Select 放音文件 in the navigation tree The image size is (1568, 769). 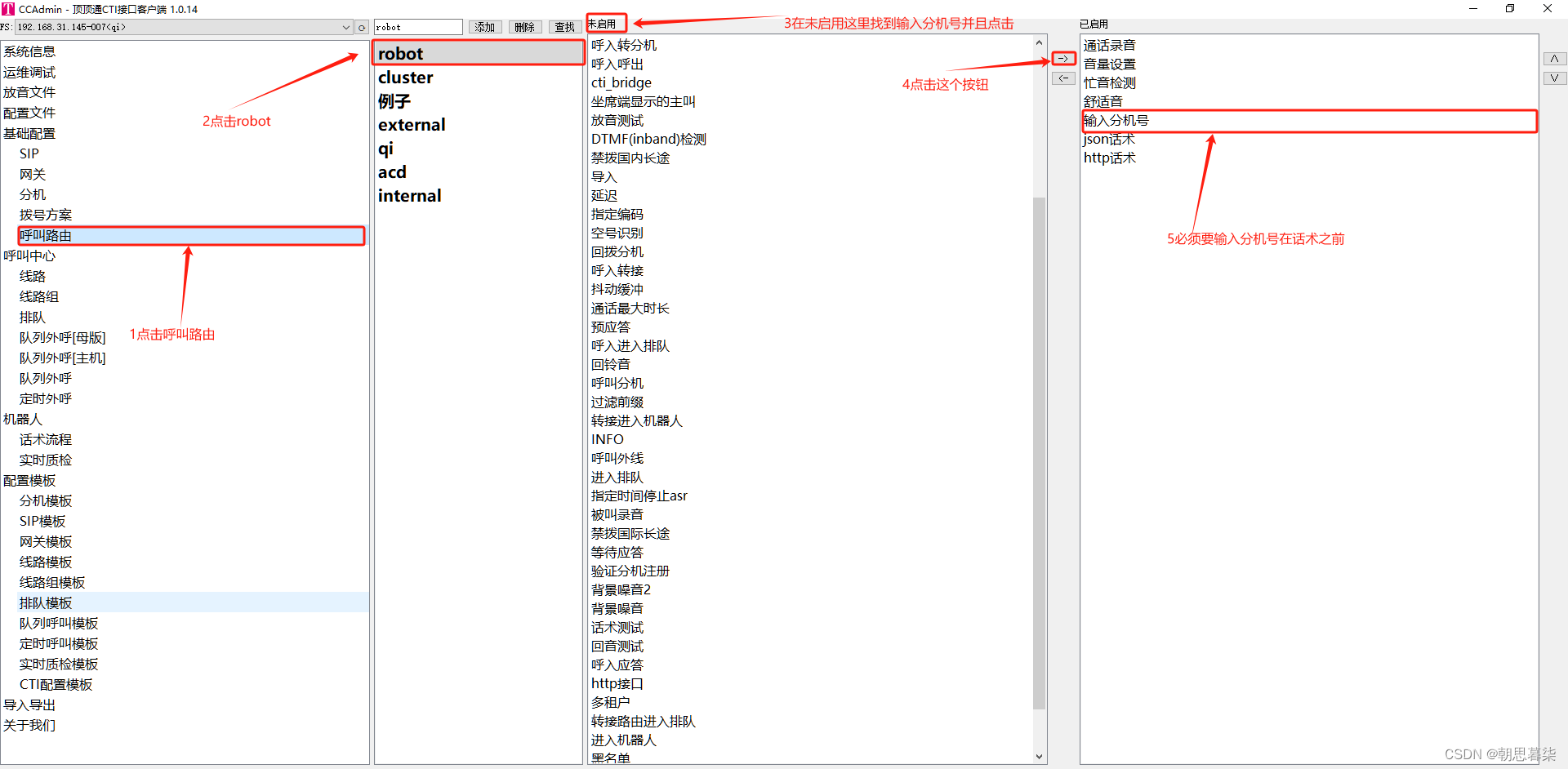click(x=29, y=92)
